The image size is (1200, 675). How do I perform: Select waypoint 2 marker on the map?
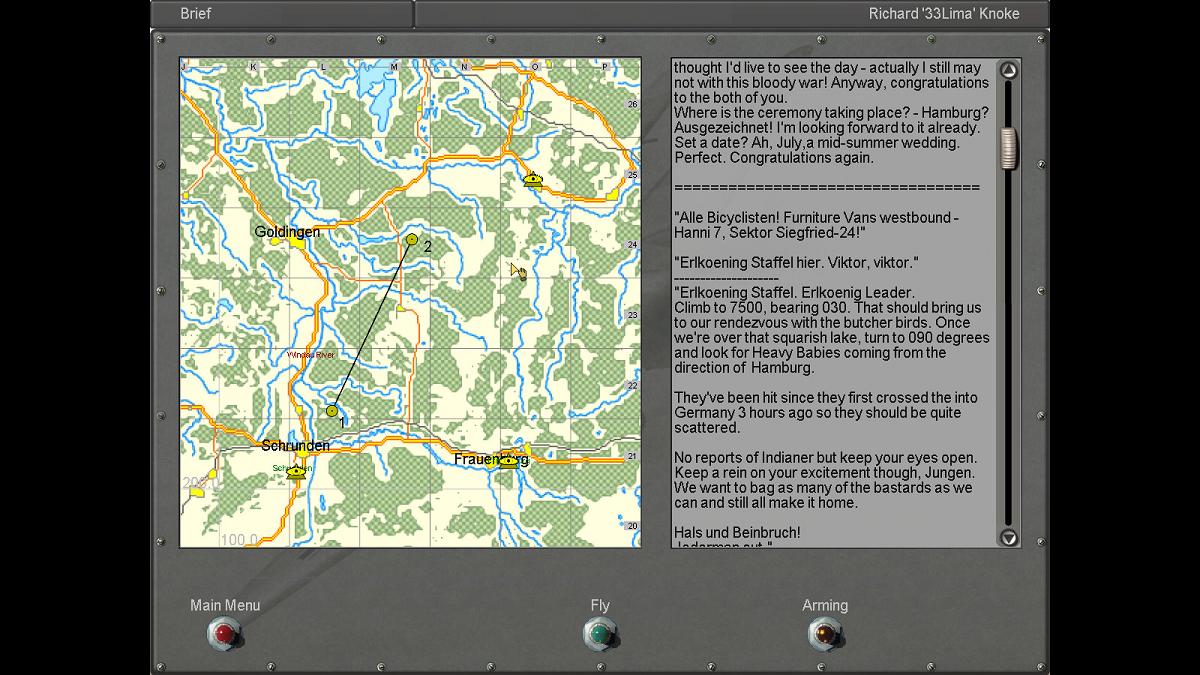(x=412, y=239)
